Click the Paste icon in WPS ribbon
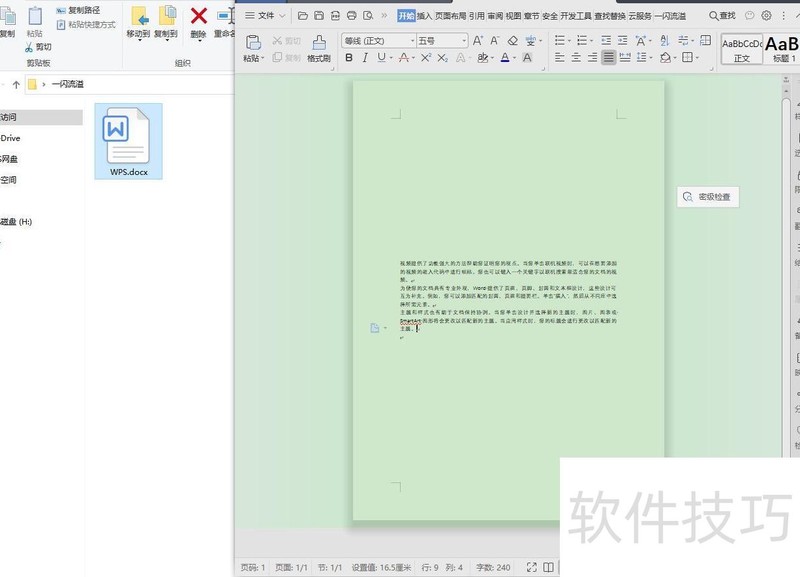800x577 pixels. click(254, 42)
